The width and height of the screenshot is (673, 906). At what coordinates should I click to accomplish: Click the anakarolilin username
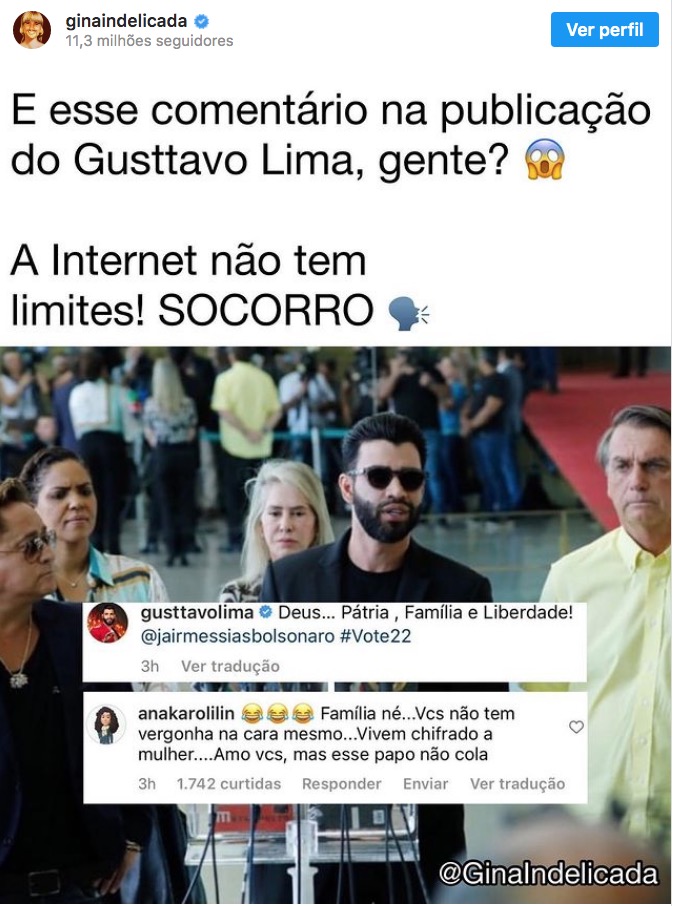click(x=186, y=714)
